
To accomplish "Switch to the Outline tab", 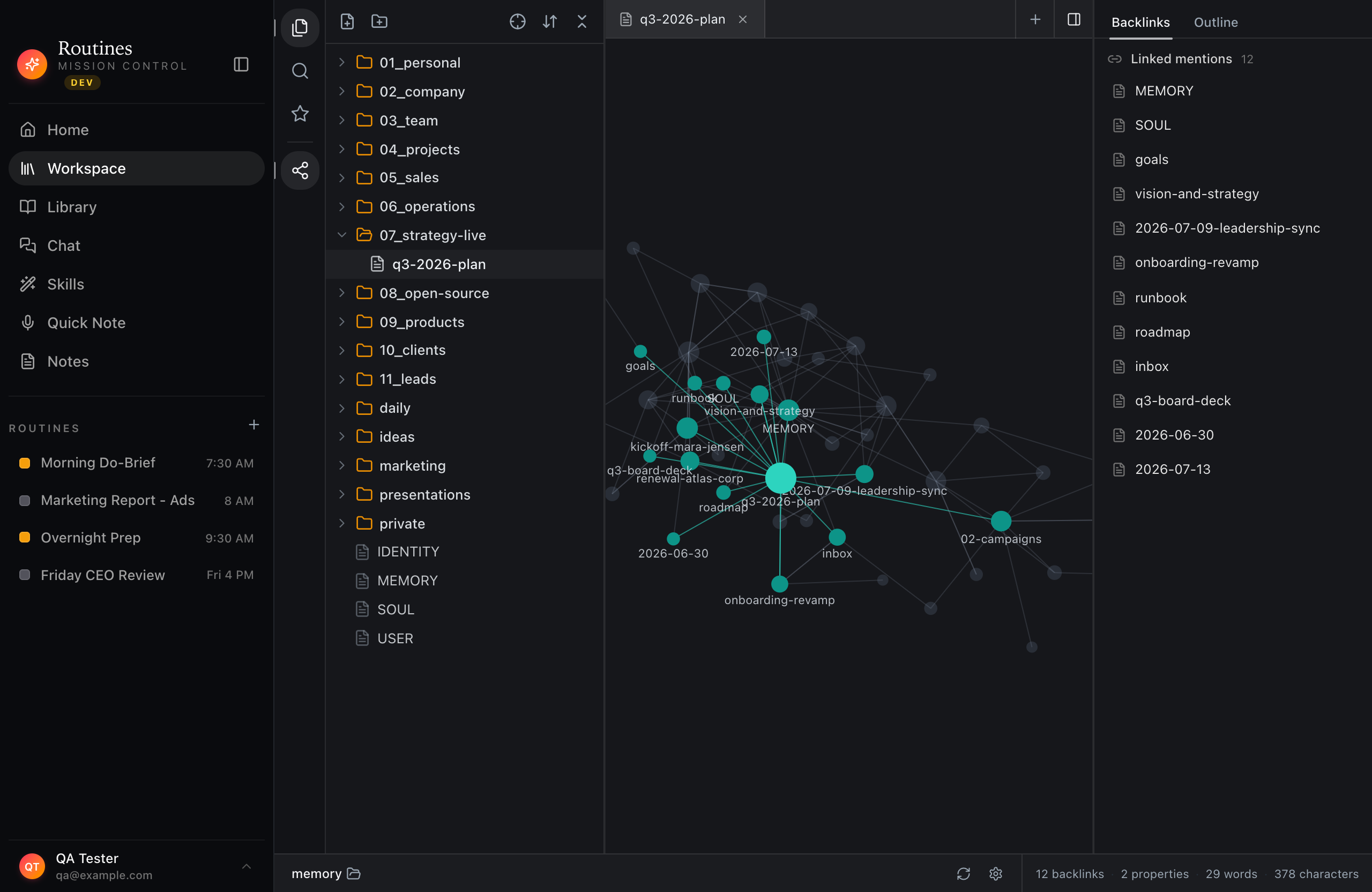I will coord(1216,22).
